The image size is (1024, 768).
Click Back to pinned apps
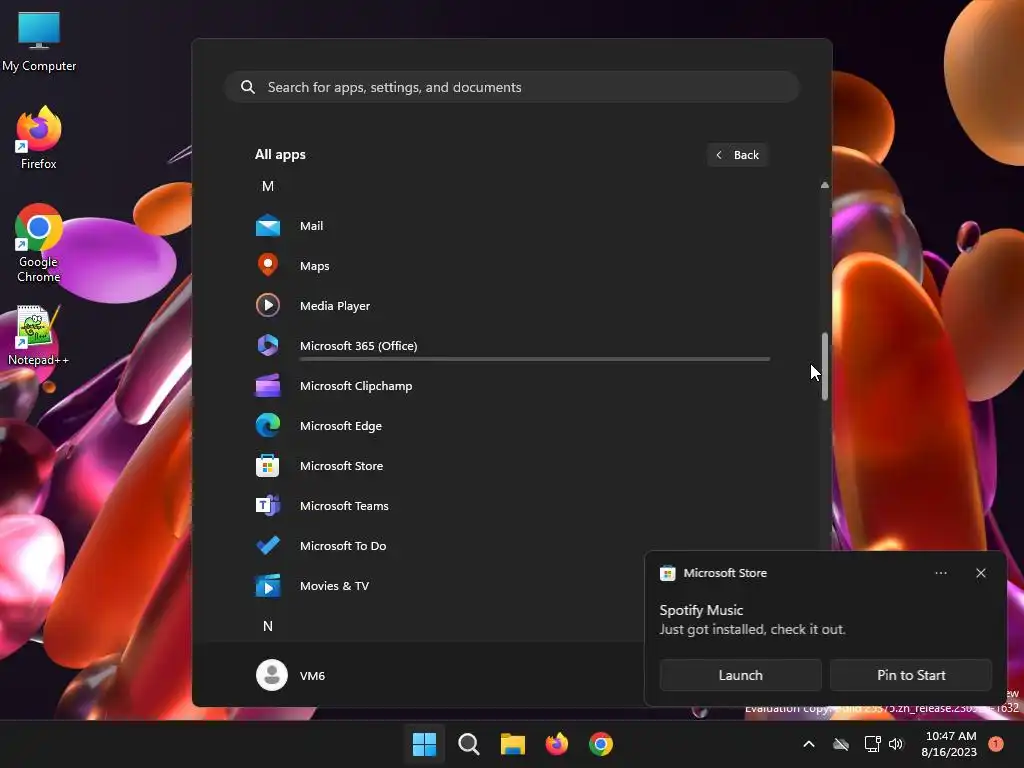[x=737, y=155]
